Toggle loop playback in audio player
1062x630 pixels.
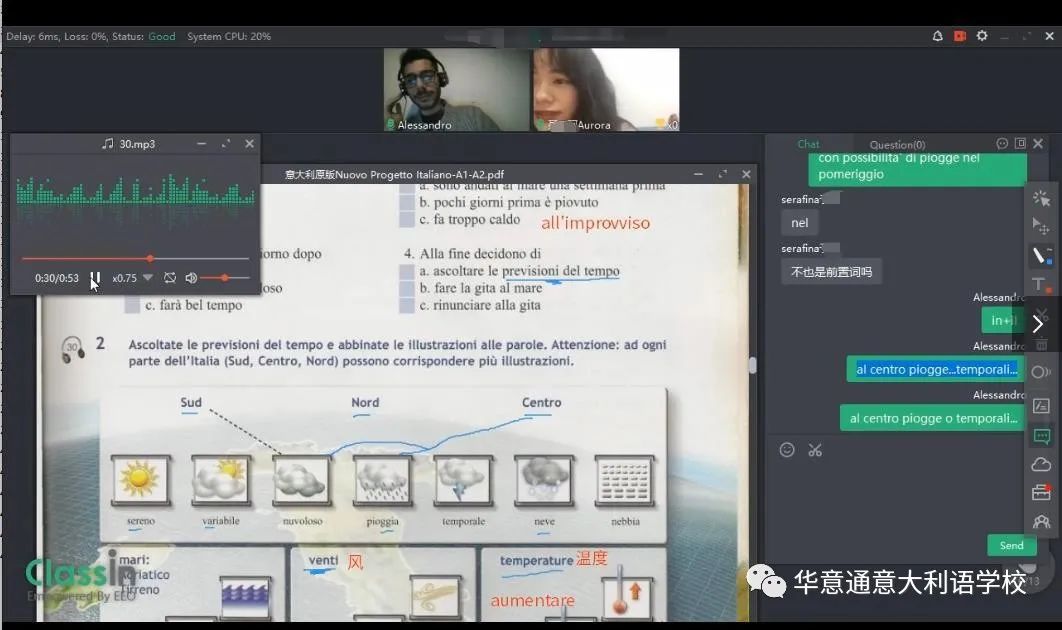click(170, 277)
